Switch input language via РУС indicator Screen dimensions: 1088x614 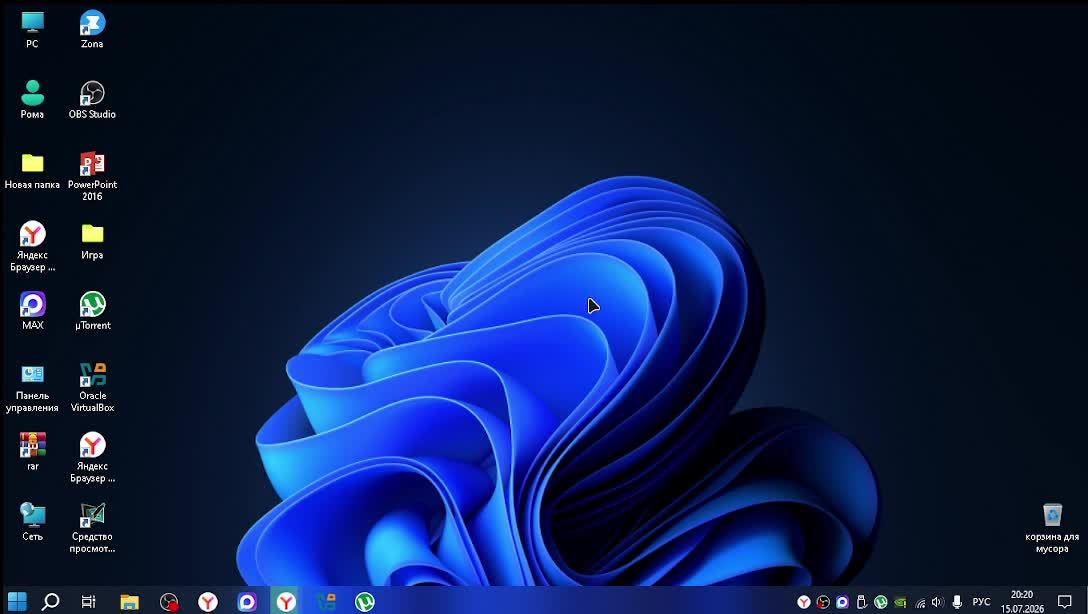point(981,602)
